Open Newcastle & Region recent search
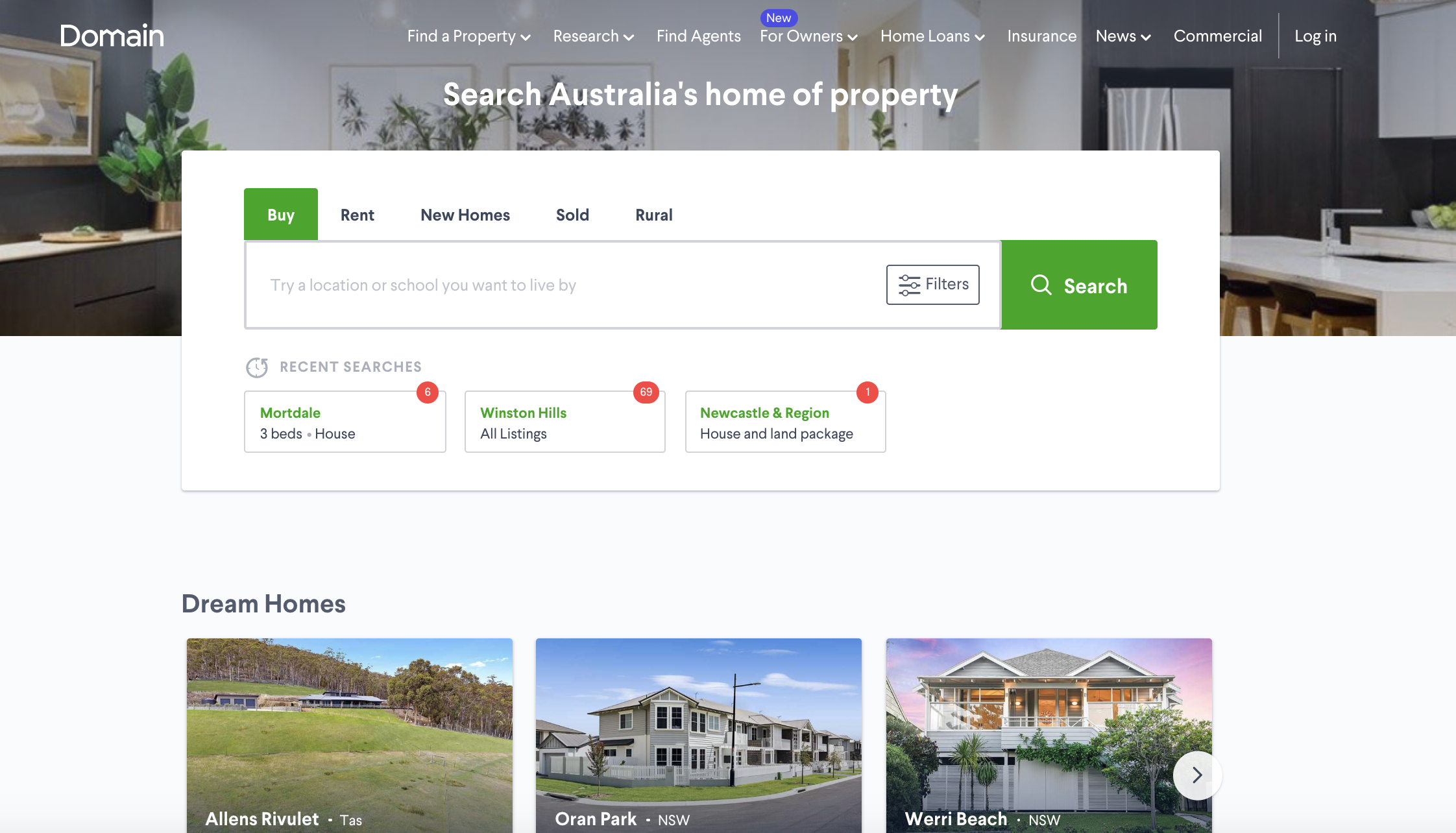Viewport: 1456px width, 833px height. (786, 422)
